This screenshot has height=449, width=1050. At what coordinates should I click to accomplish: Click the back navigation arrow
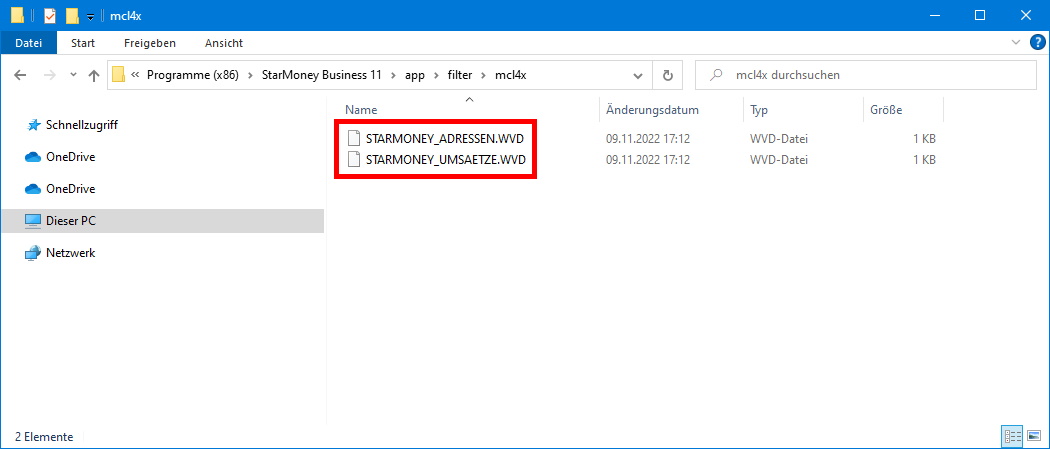(x=20, y=76)
